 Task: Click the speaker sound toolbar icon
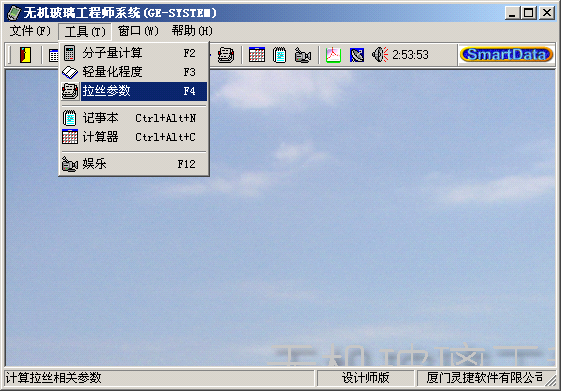[380, 55]
